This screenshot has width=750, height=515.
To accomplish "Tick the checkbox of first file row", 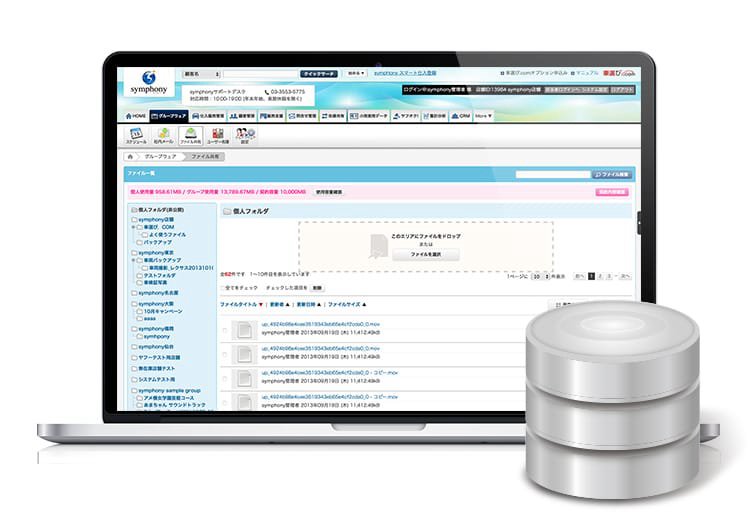I will [x=225, y=330].
